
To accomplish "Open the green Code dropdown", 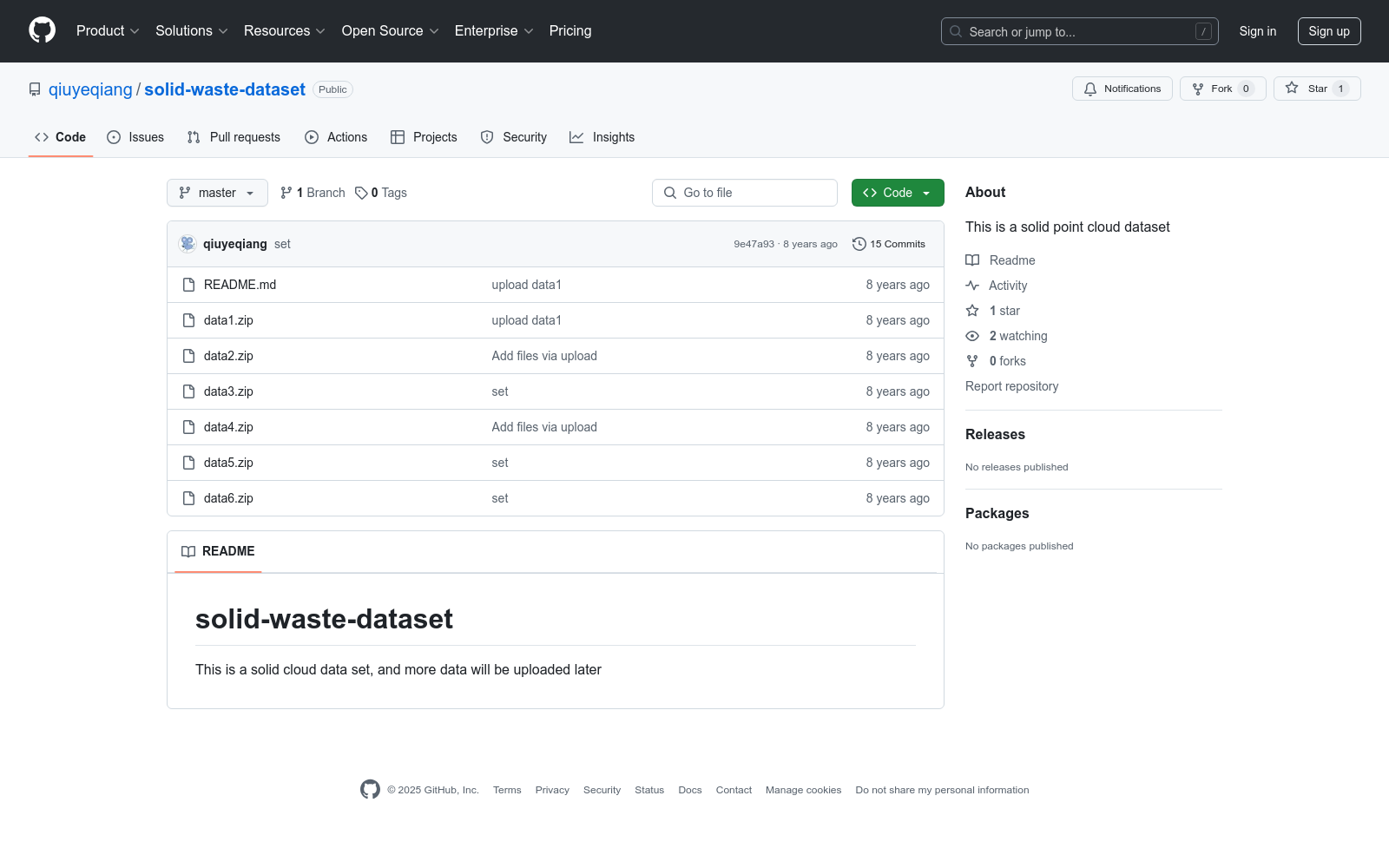I will [897, 193].
